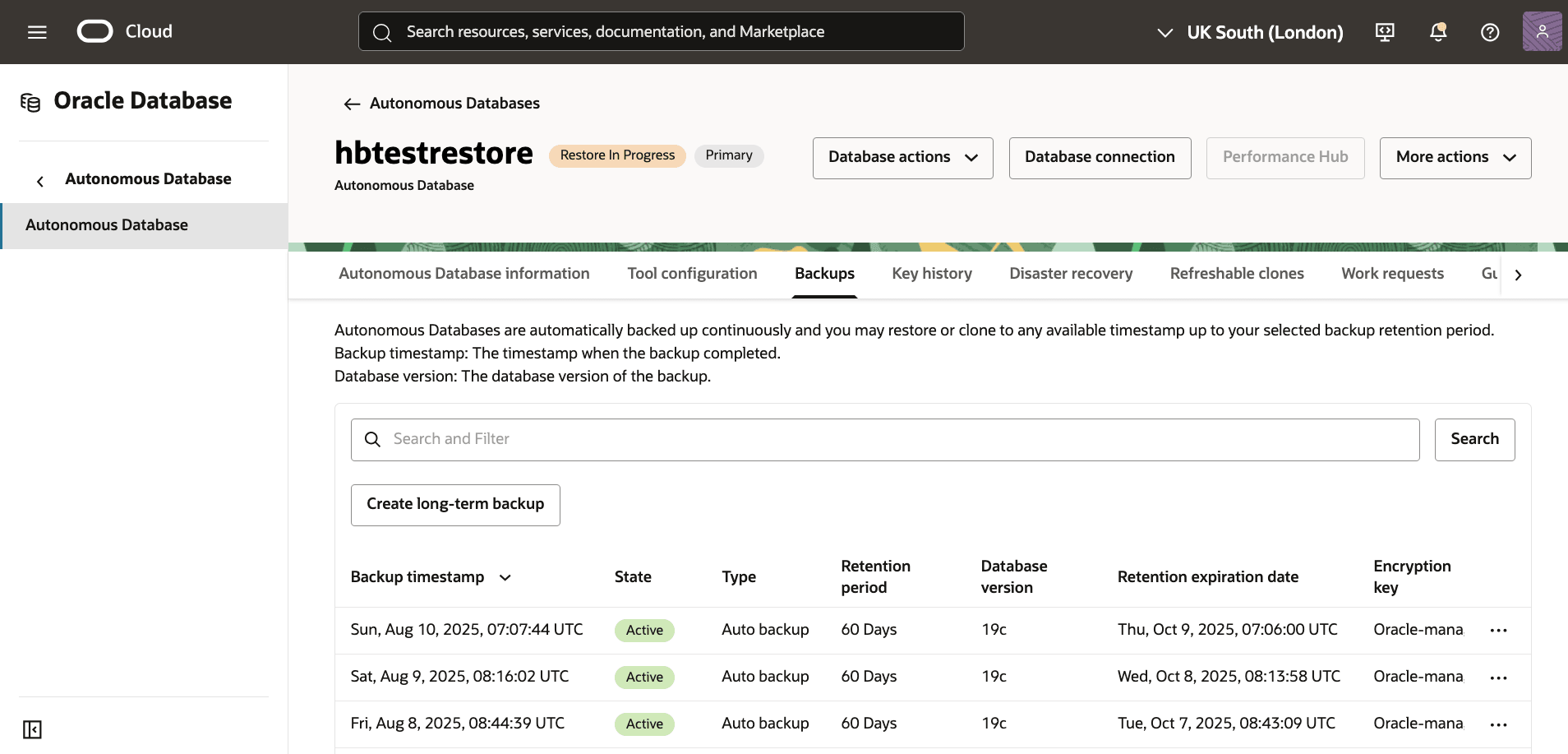
Task: Click the back arrow to Autonomous Databases
Action: [351, 104]
